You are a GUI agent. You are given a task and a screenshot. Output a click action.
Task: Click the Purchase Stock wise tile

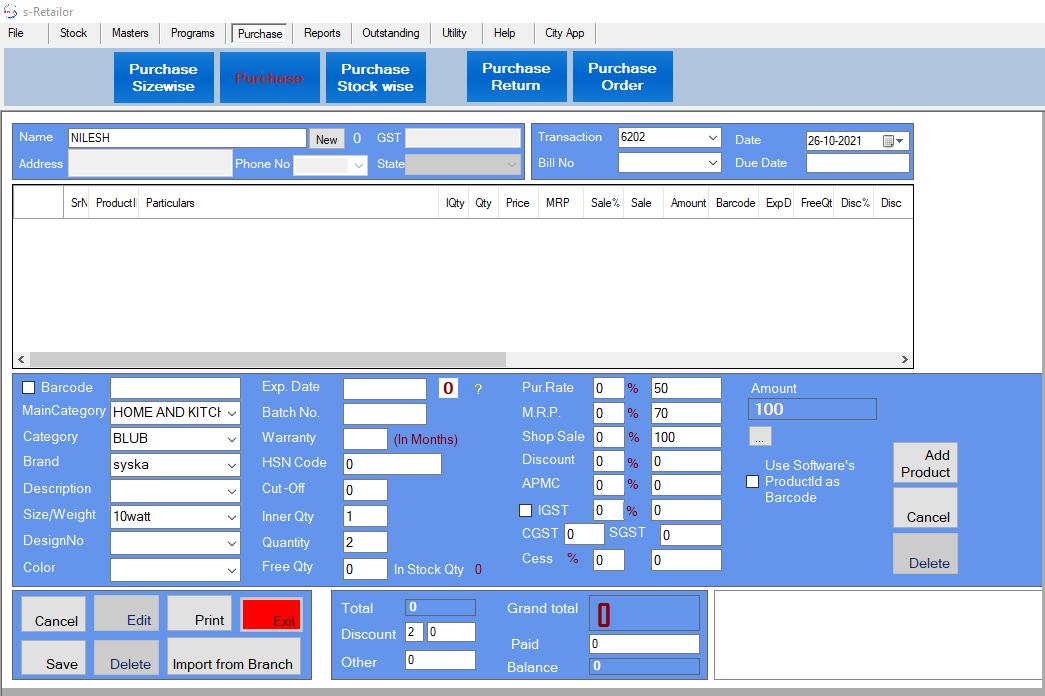click(x=375, y=77)
